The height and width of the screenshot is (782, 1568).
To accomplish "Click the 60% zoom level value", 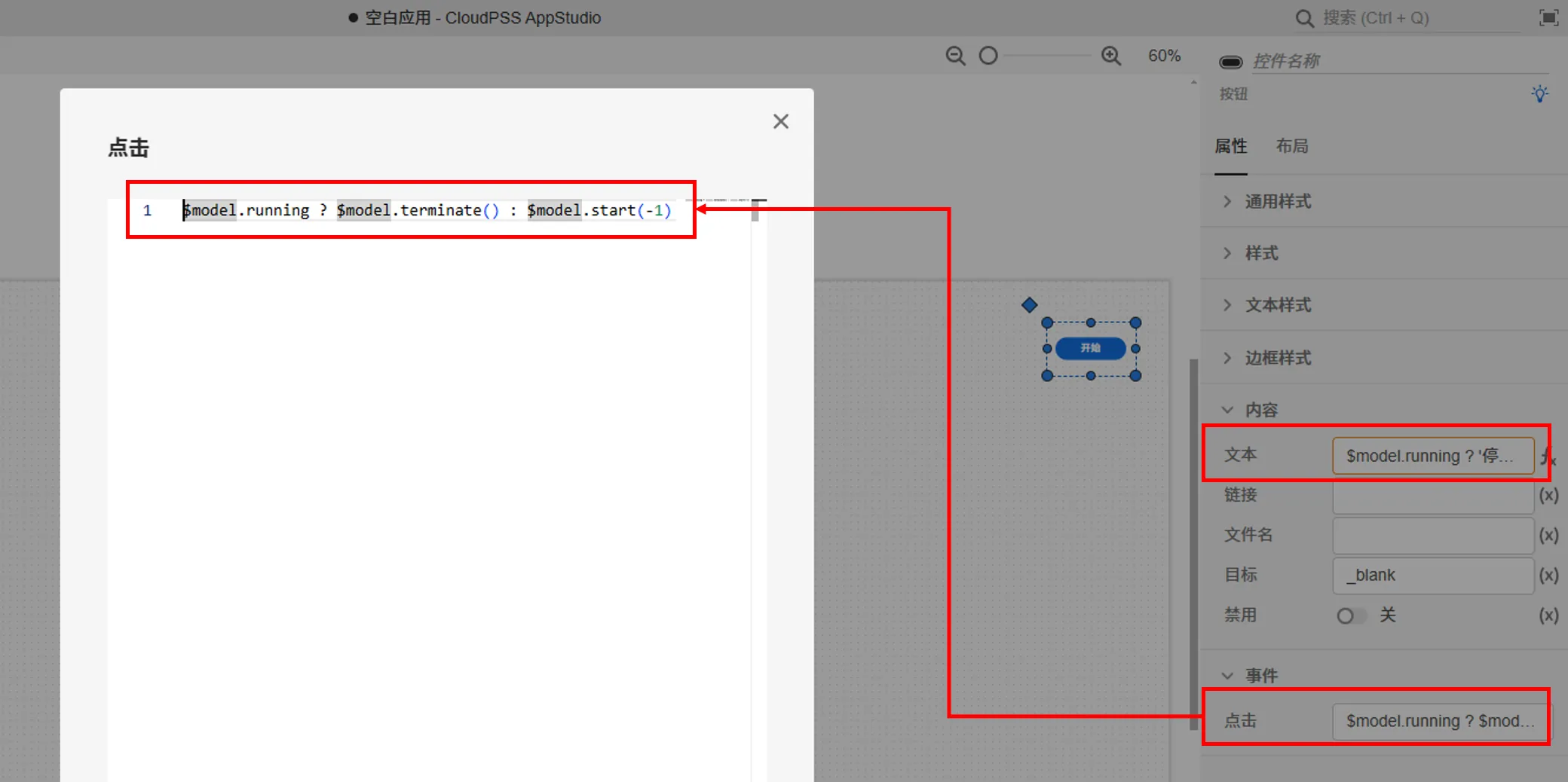I will (x=1164, y=56).
